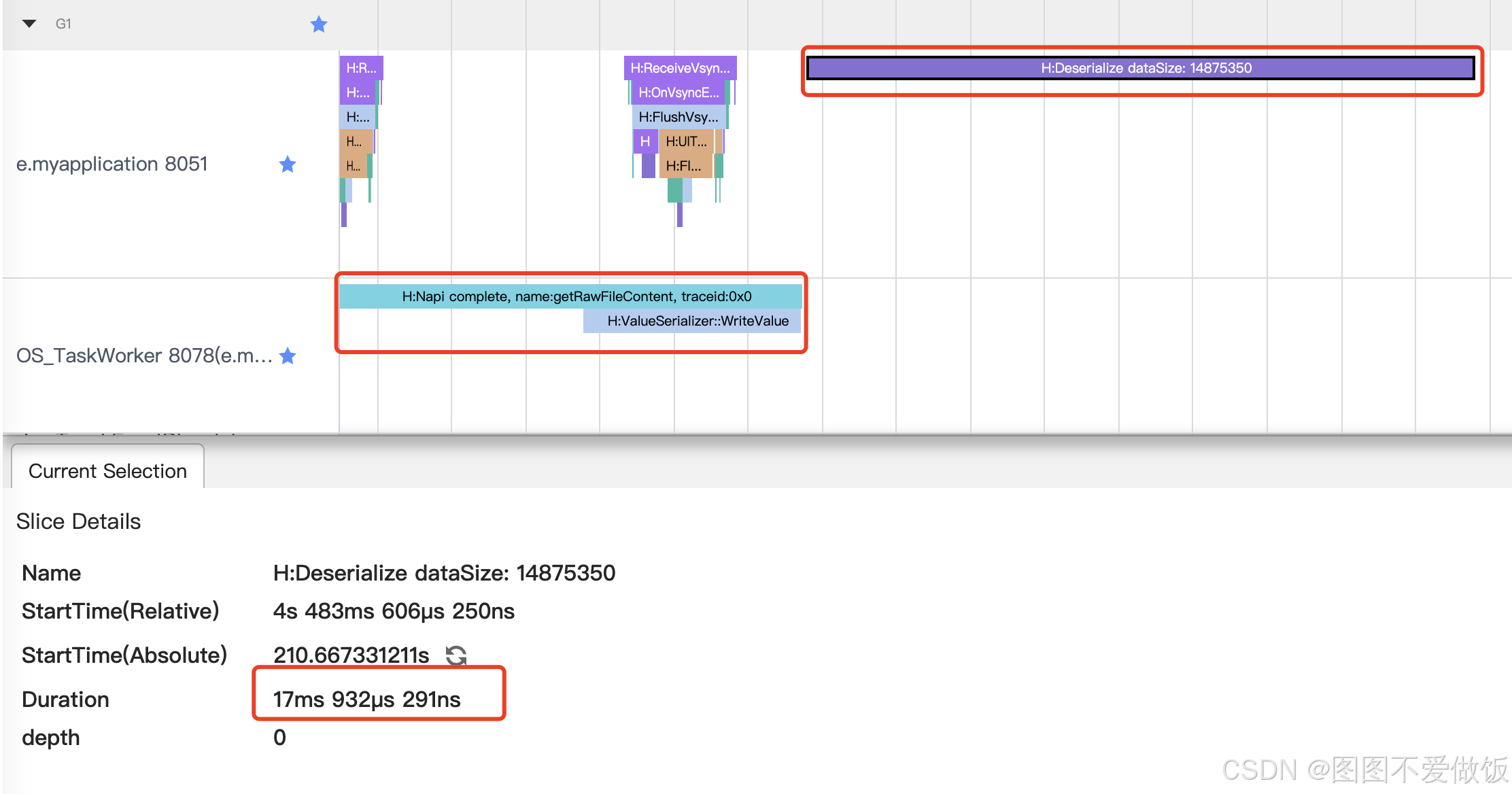Click the H:OnVsyncE... slice

tap(678, 92)
